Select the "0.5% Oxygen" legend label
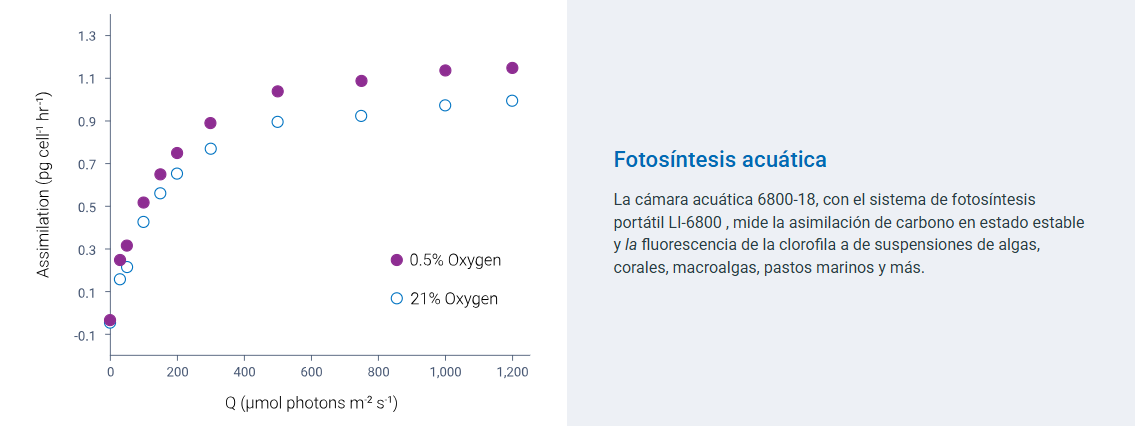The image size is (1135, 426). [455, 260]
